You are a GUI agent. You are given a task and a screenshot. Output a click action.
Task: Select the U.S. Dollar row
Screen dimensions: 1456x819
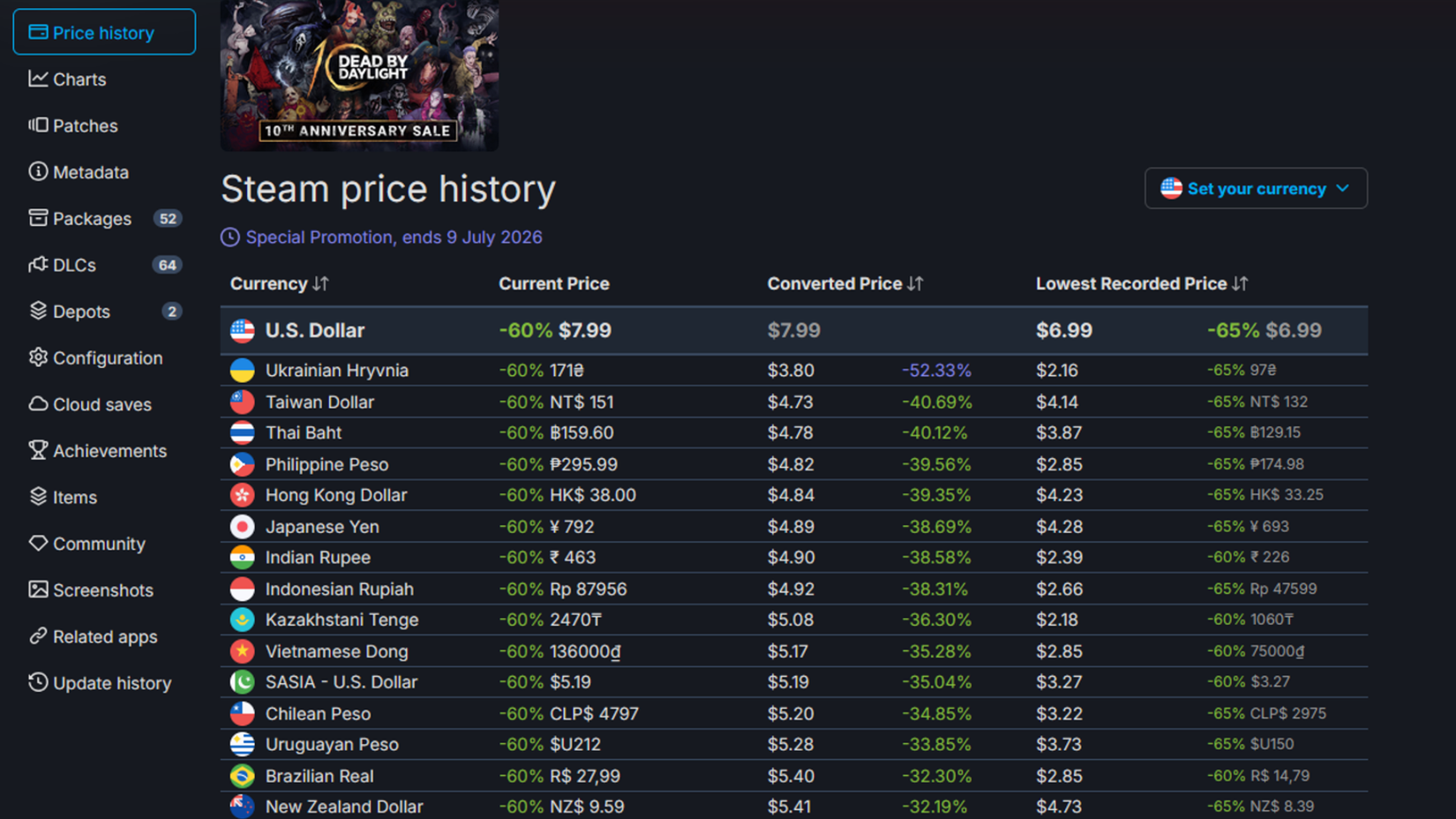point(794,330)
